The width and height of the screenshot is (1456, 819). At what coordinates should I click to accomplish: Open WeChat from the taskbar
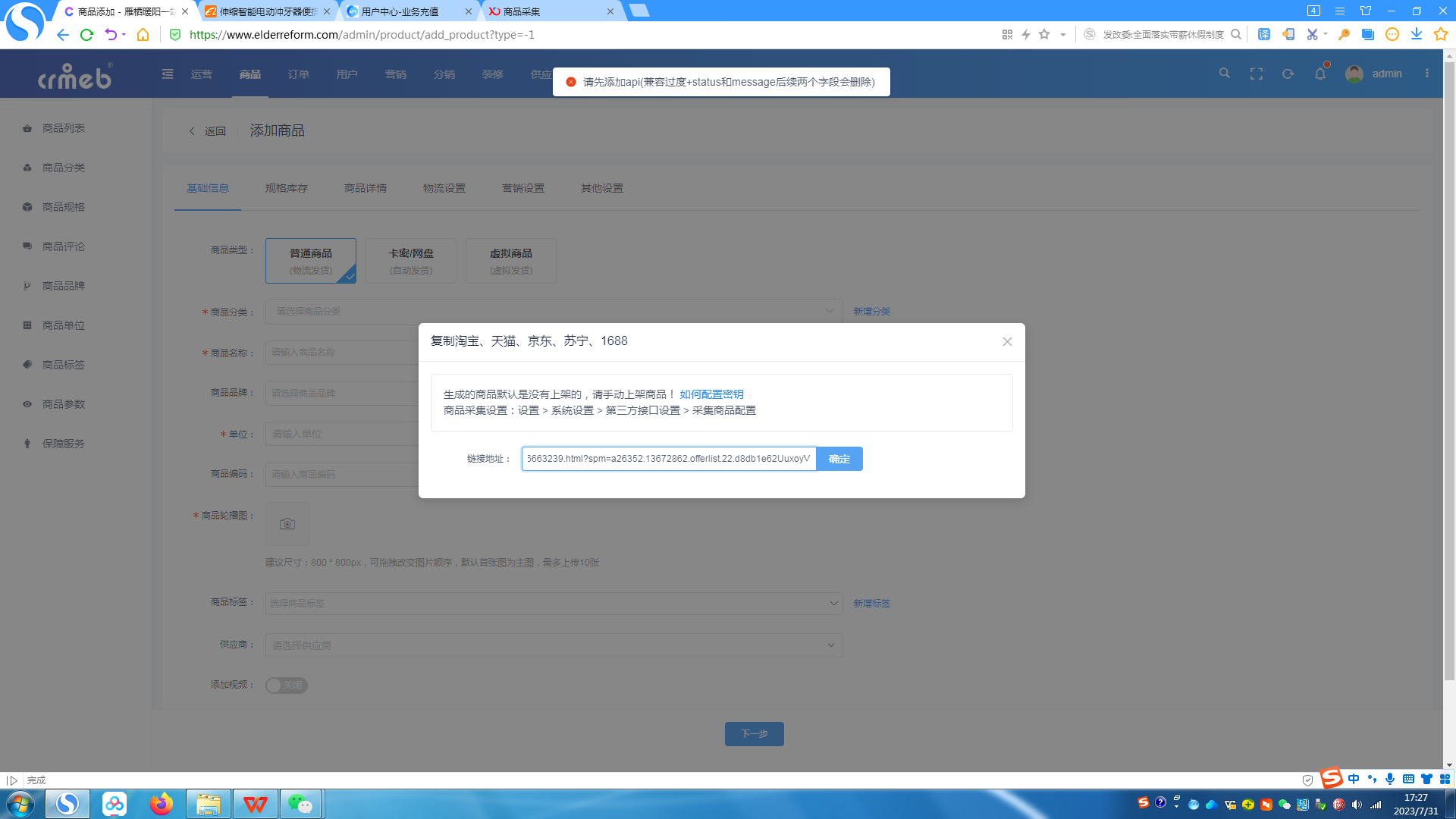point(301,804)
